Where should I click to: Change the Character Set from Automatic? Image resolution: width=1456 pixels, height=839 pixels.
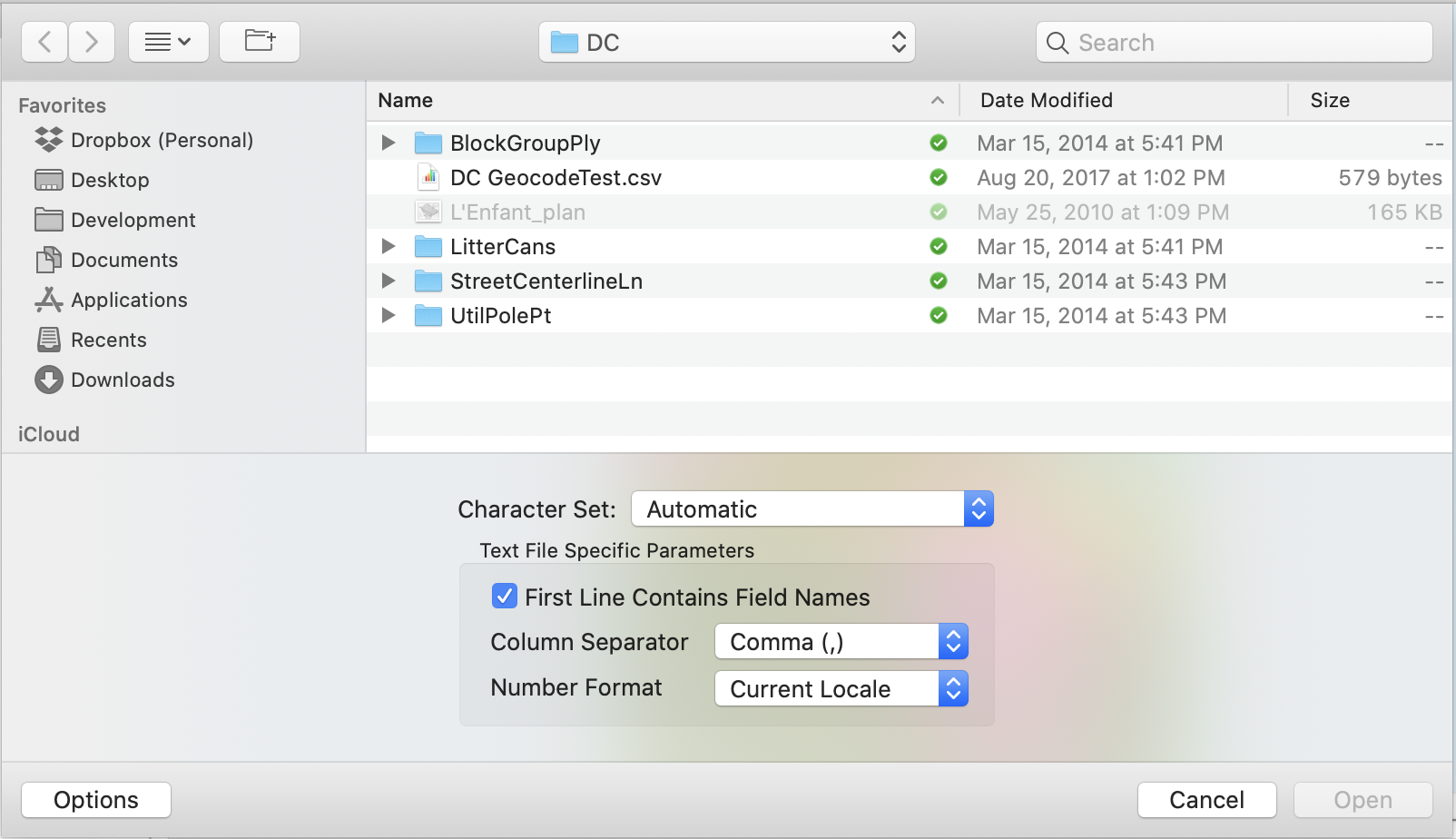(979, 508)
